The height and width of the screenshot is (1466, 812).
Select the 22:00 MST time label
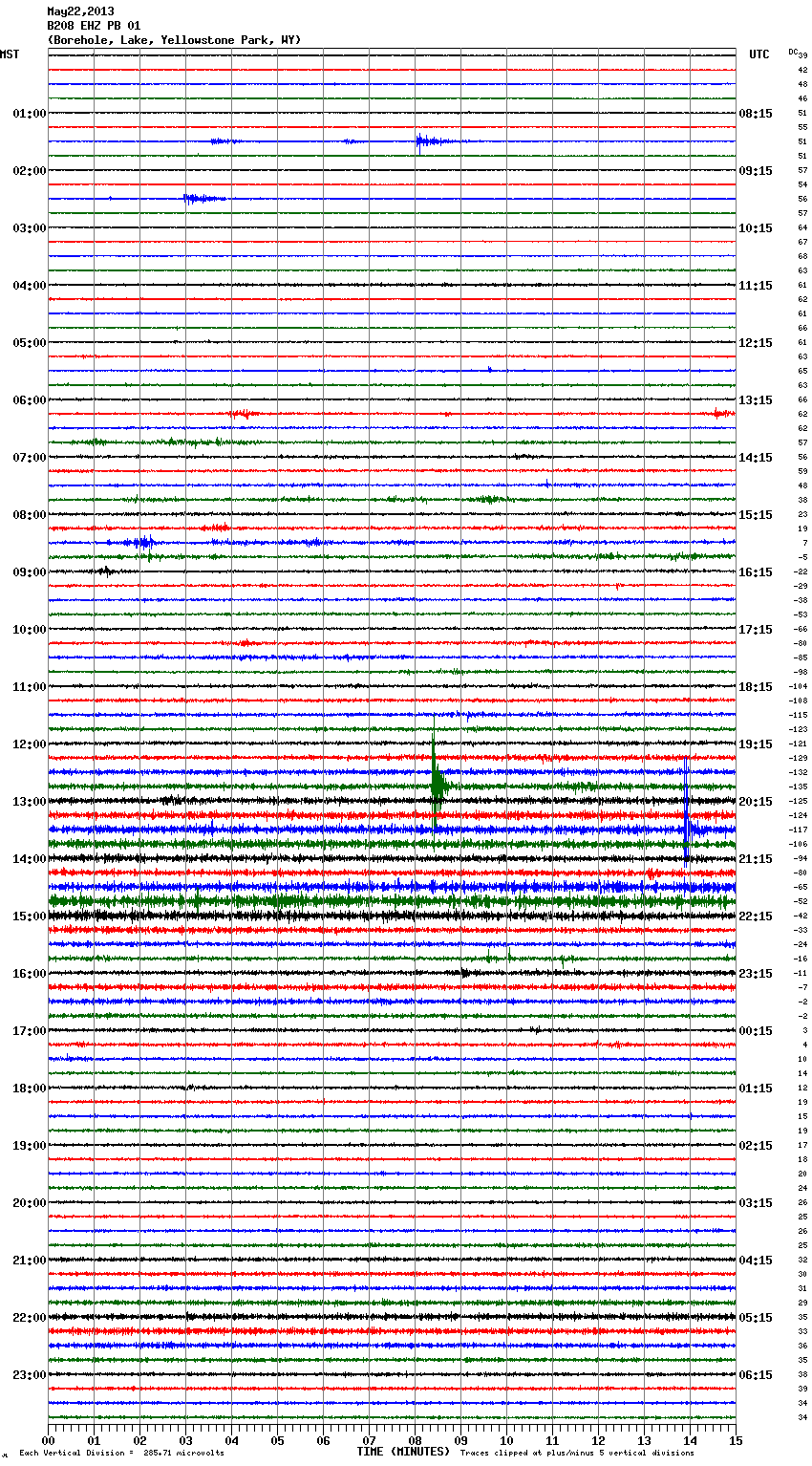29,1318
